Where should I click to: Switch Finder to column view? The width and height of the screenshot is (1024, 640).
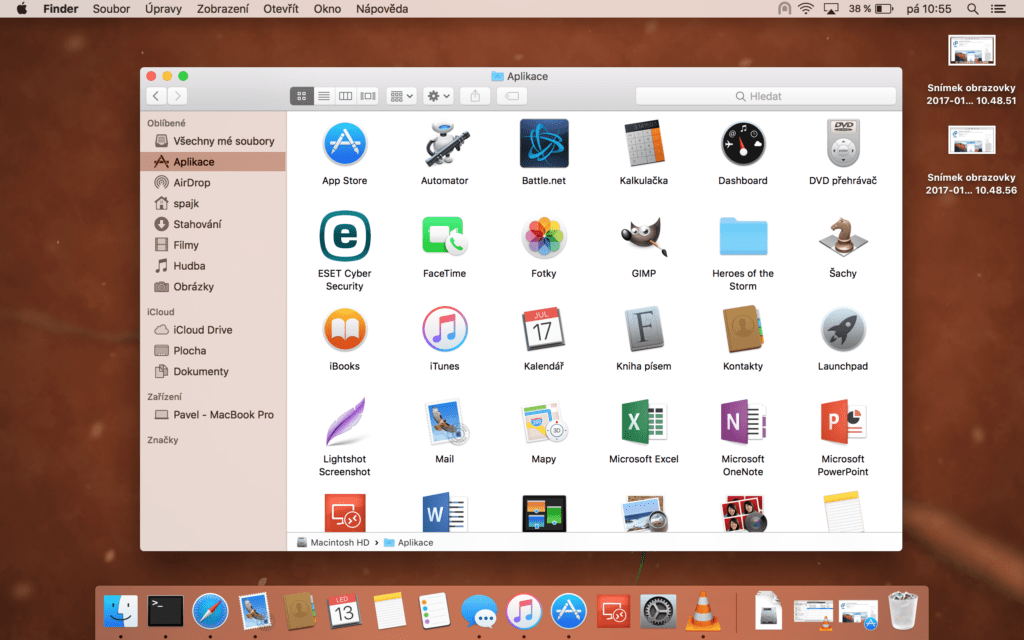(x=345, y=96)
